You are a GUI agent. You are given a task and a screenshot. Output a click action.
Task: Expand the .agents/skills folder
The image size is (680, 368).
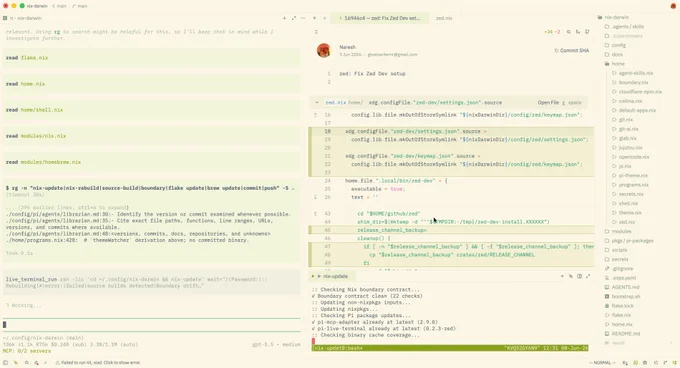(x=624, y=27)
